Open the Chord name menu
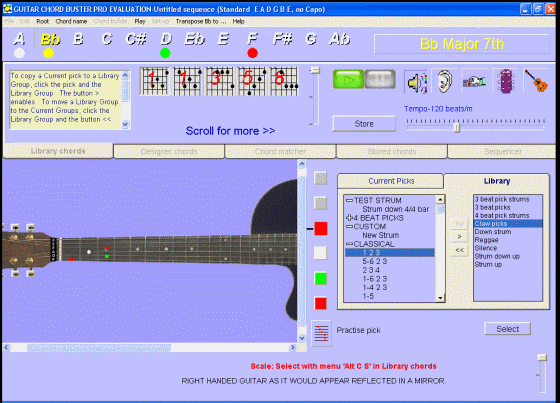The width and height of the screenshot is (560, 403). [x=71, y=21]
